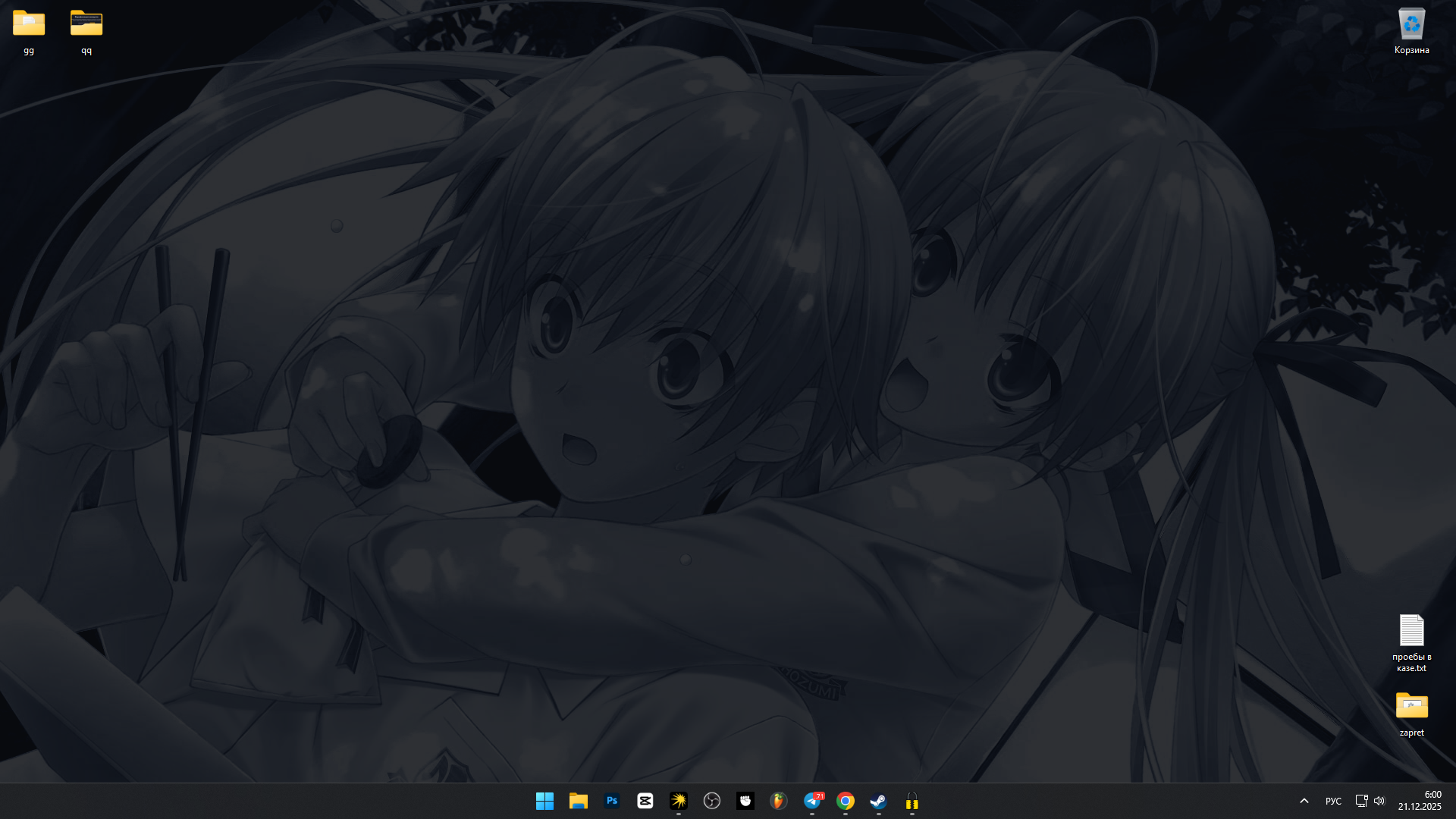Open CapCut from the taskbar
Image resolution: width=1456 pixels, height=819 pixels.
coord(645,801)
